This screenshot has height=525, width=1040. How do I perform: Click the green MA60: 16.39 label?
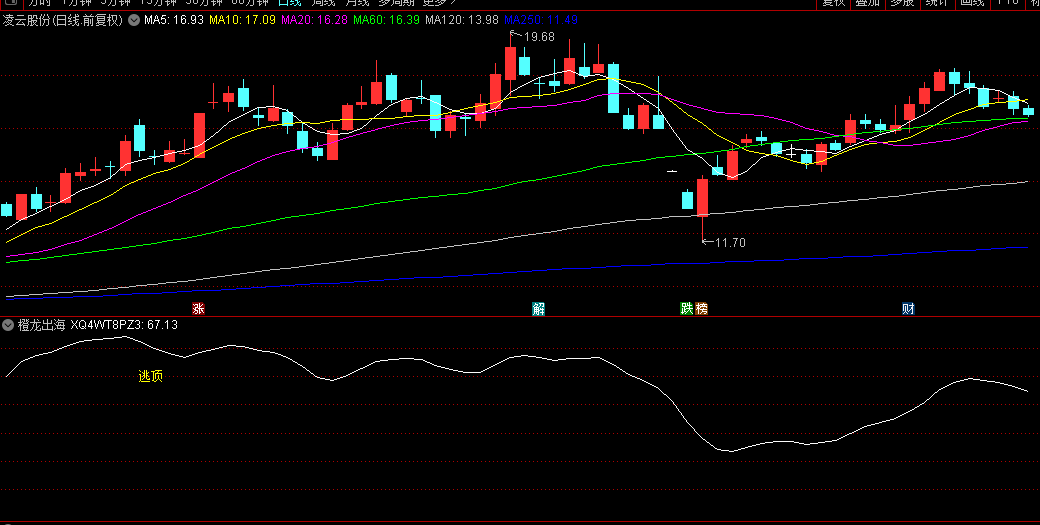pyautogui.click(x=386, y=21)
